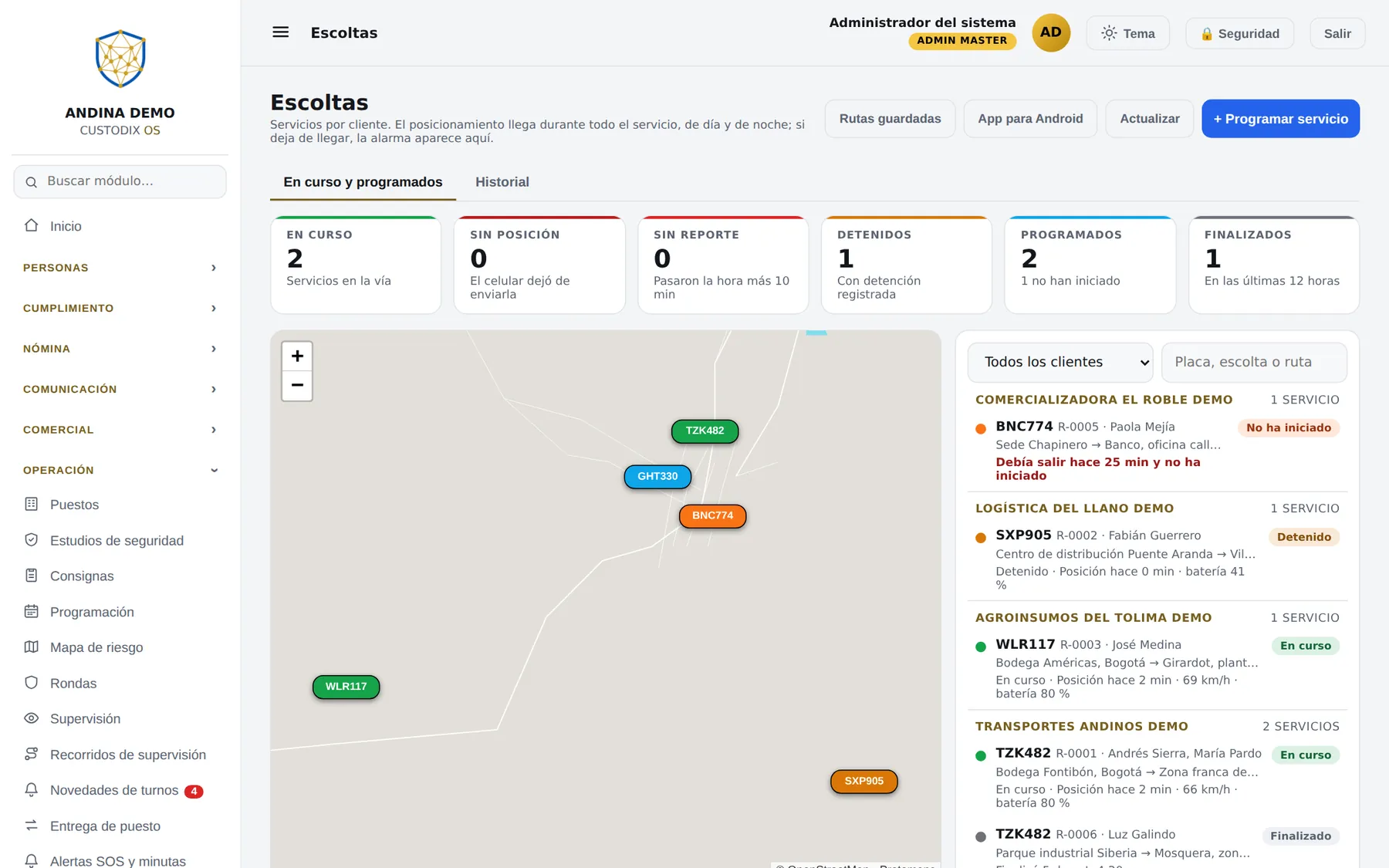Open the BNC774 R-0005 service row
The image size is (1389, 868).
point(1157,450)
